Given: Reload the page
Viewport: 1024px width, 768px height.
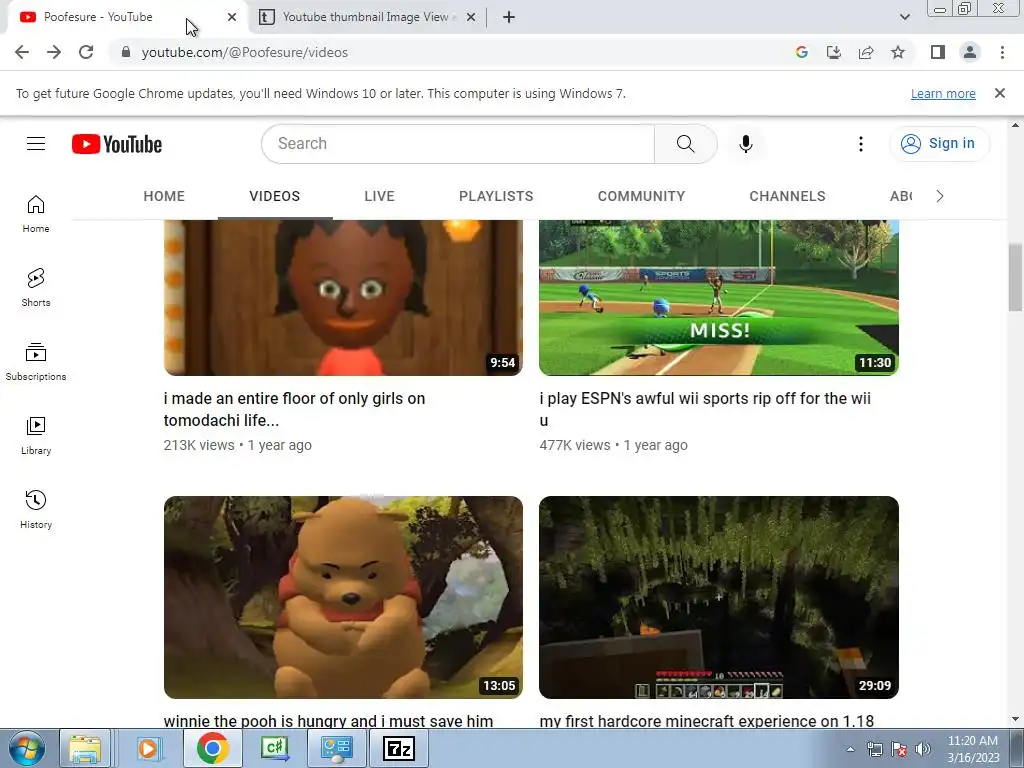Looking at the screenshot, I should click(86, 52).
